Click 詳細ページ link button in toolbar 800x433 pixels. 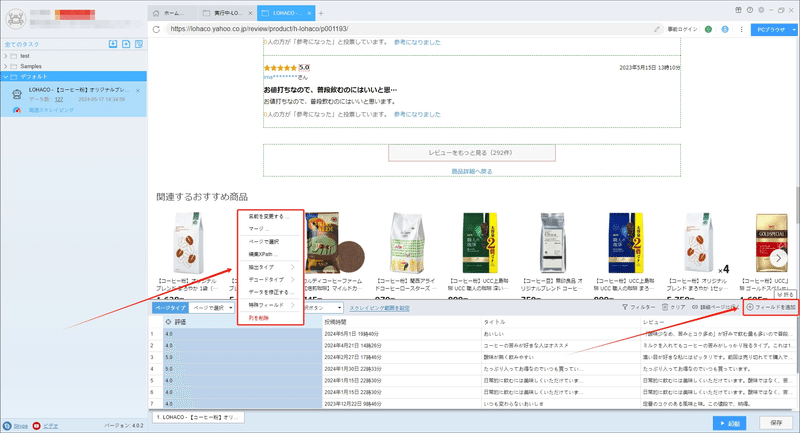pos(715,307)
